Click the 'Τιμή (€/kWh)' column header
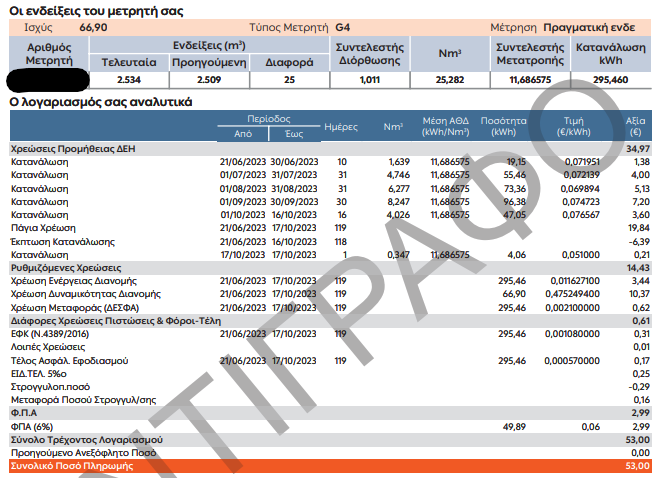 573,126
